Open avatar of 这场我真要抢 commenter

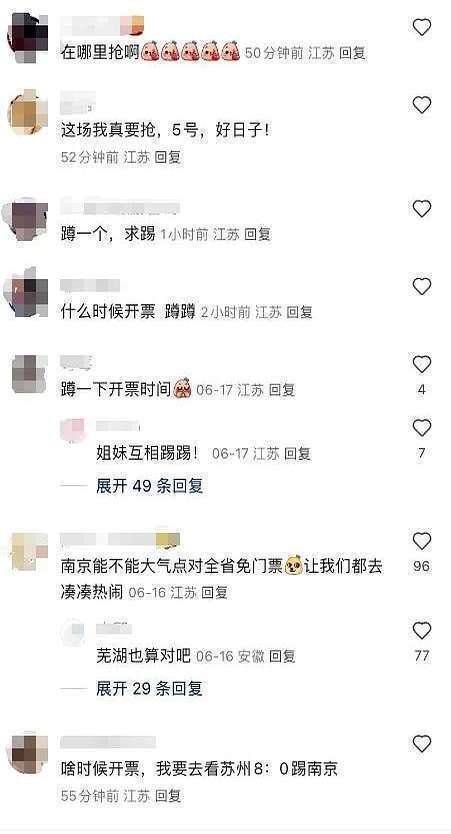28,112
